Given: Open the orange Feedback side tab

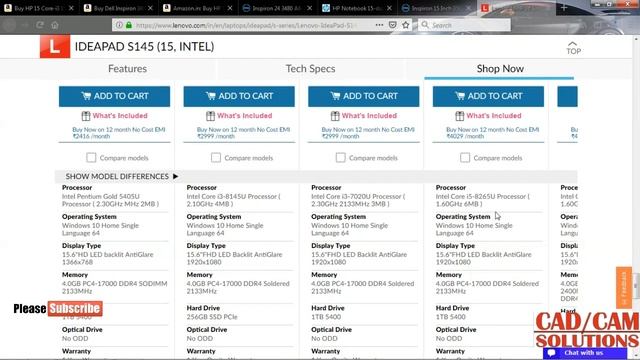Looking at the screenshot, I should tap(624, 288).
